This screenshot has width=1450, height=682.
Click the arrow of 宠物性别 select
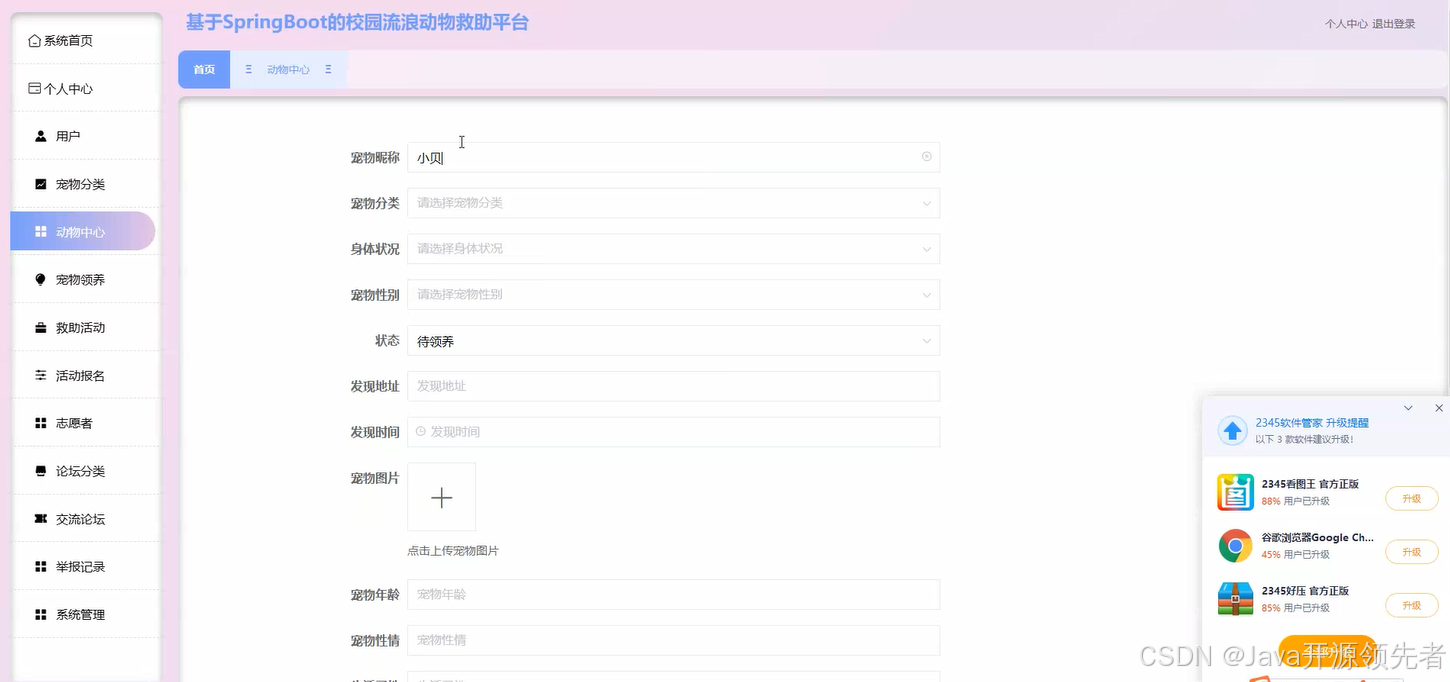926,295
